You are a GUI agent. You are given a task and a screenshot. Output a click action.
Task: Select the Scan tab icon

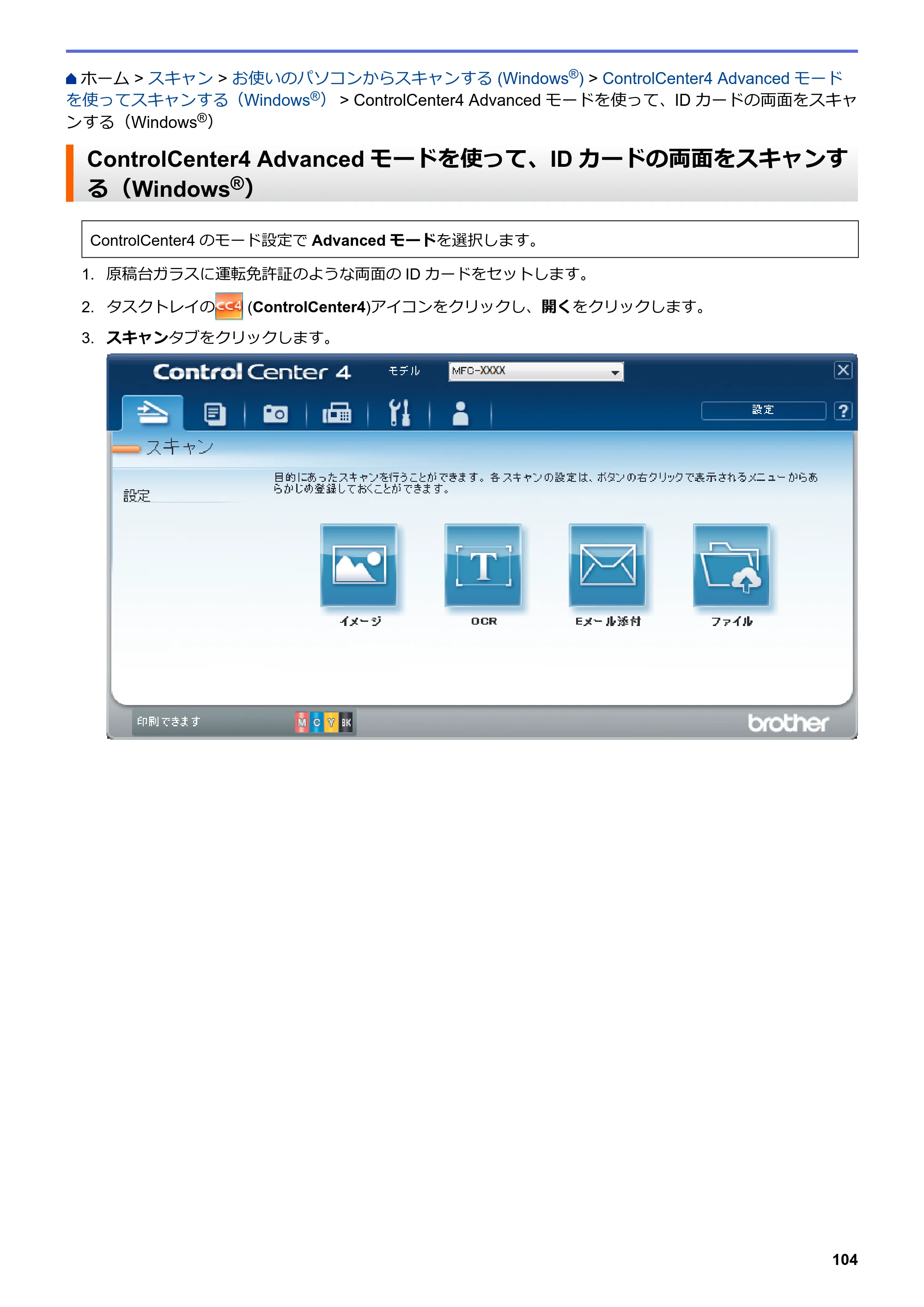[x=152, y=413]
